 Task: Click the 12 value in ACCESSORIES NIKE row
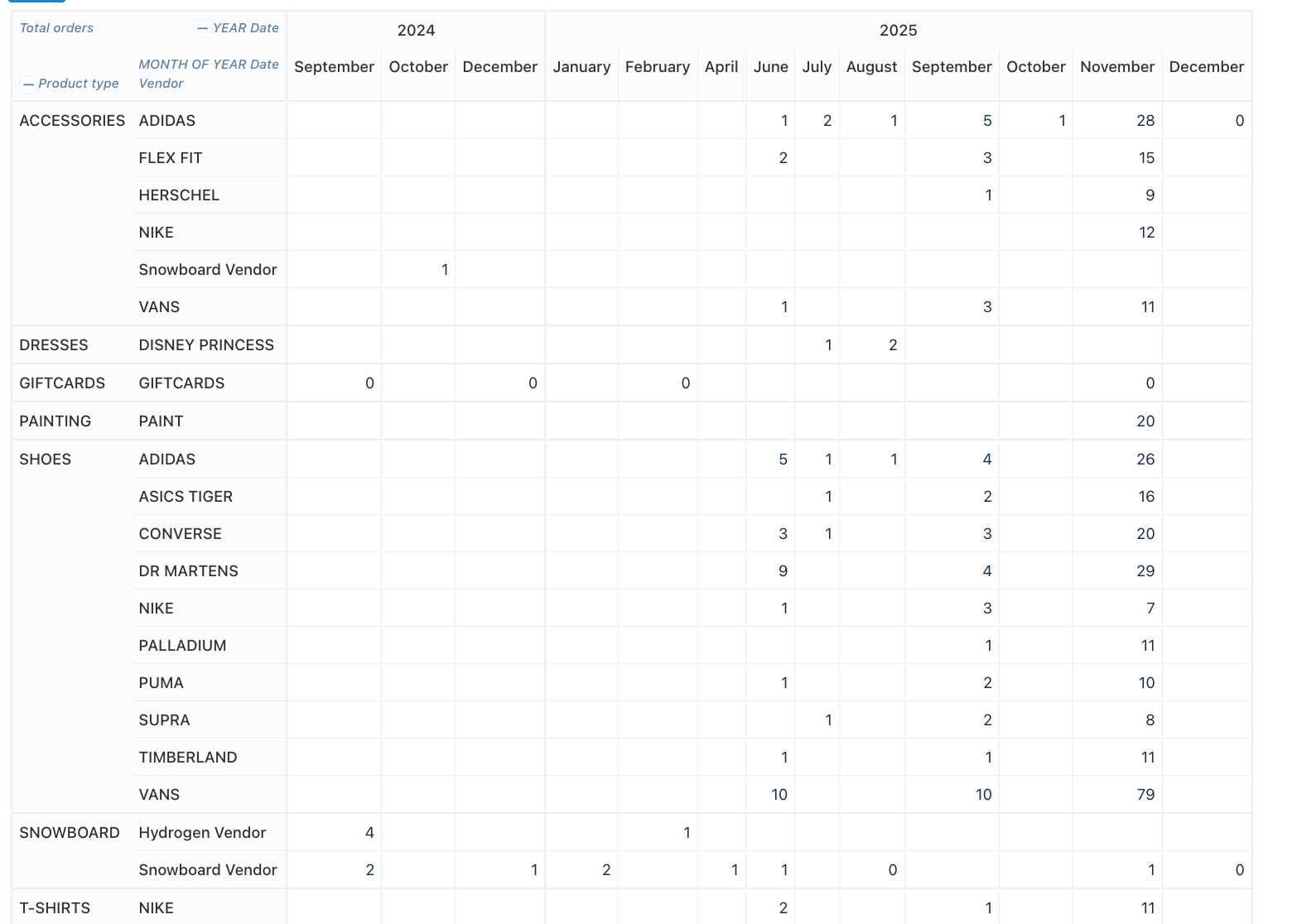pos(1146,233)
